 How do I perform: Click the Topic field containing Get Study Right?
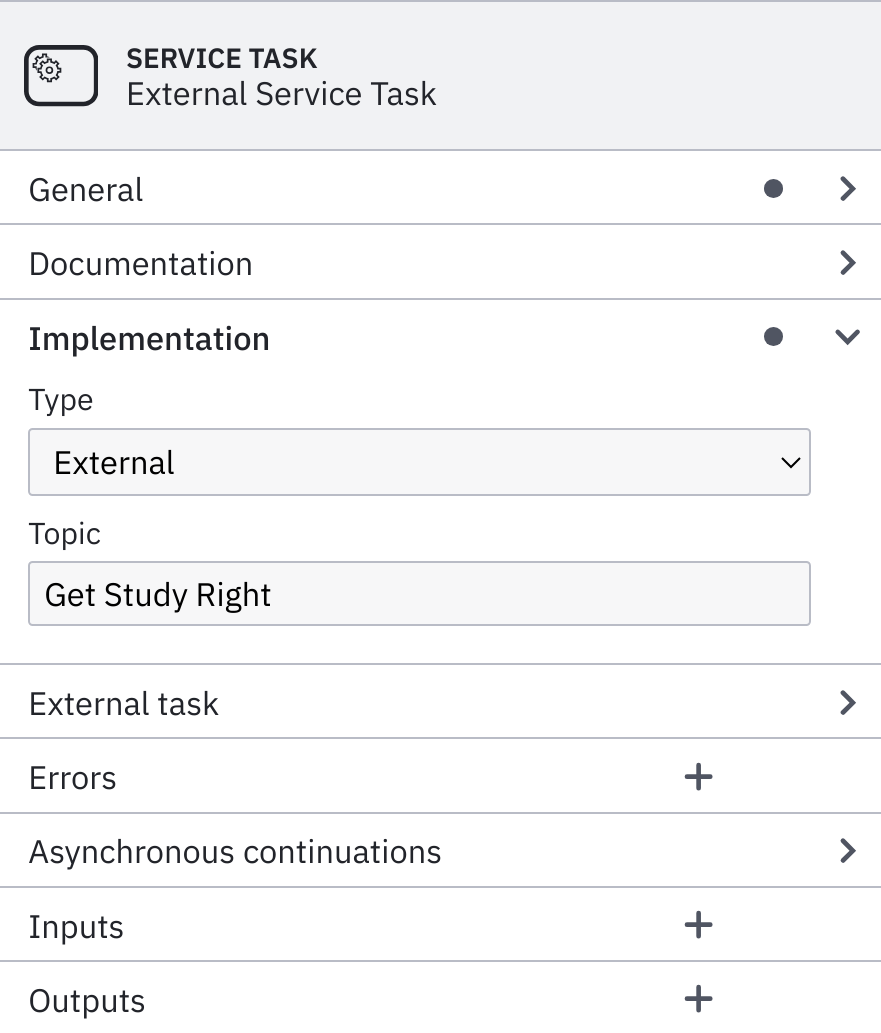point(419,594)
